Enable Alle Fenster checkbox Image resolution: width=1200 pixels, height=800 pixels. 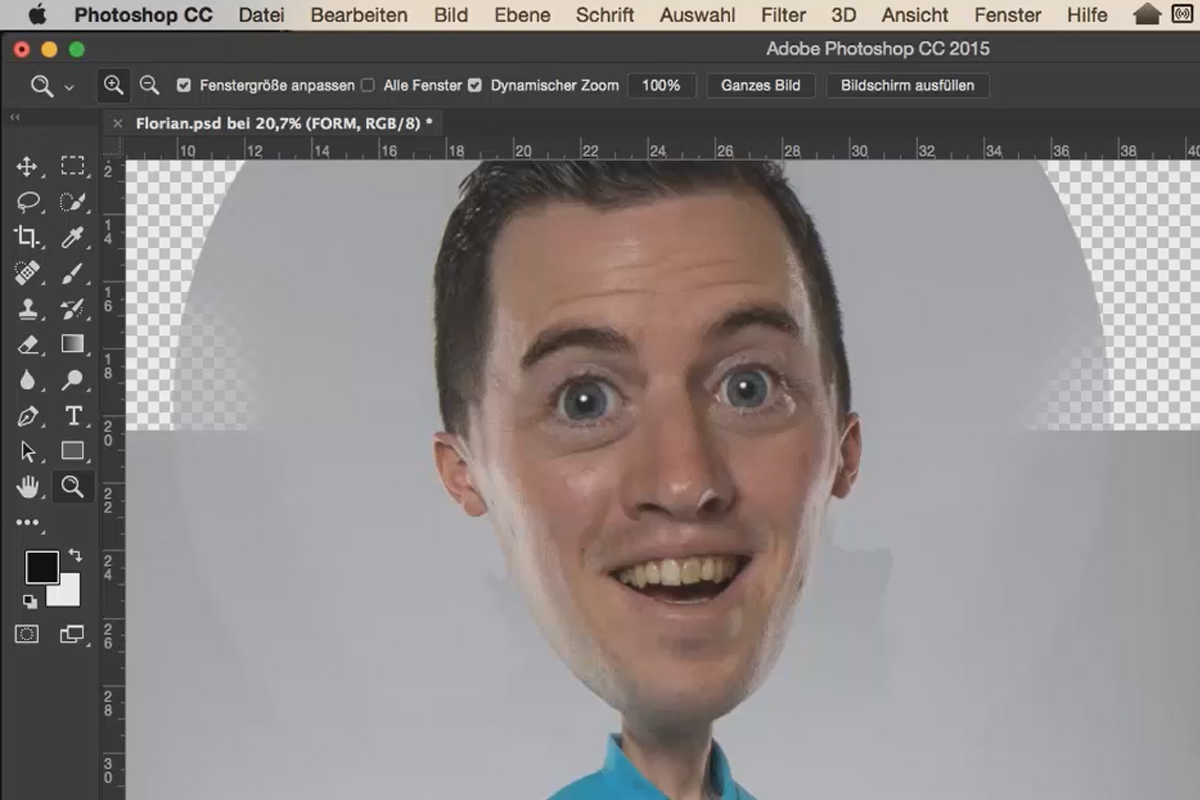click(x=367, y=86)
